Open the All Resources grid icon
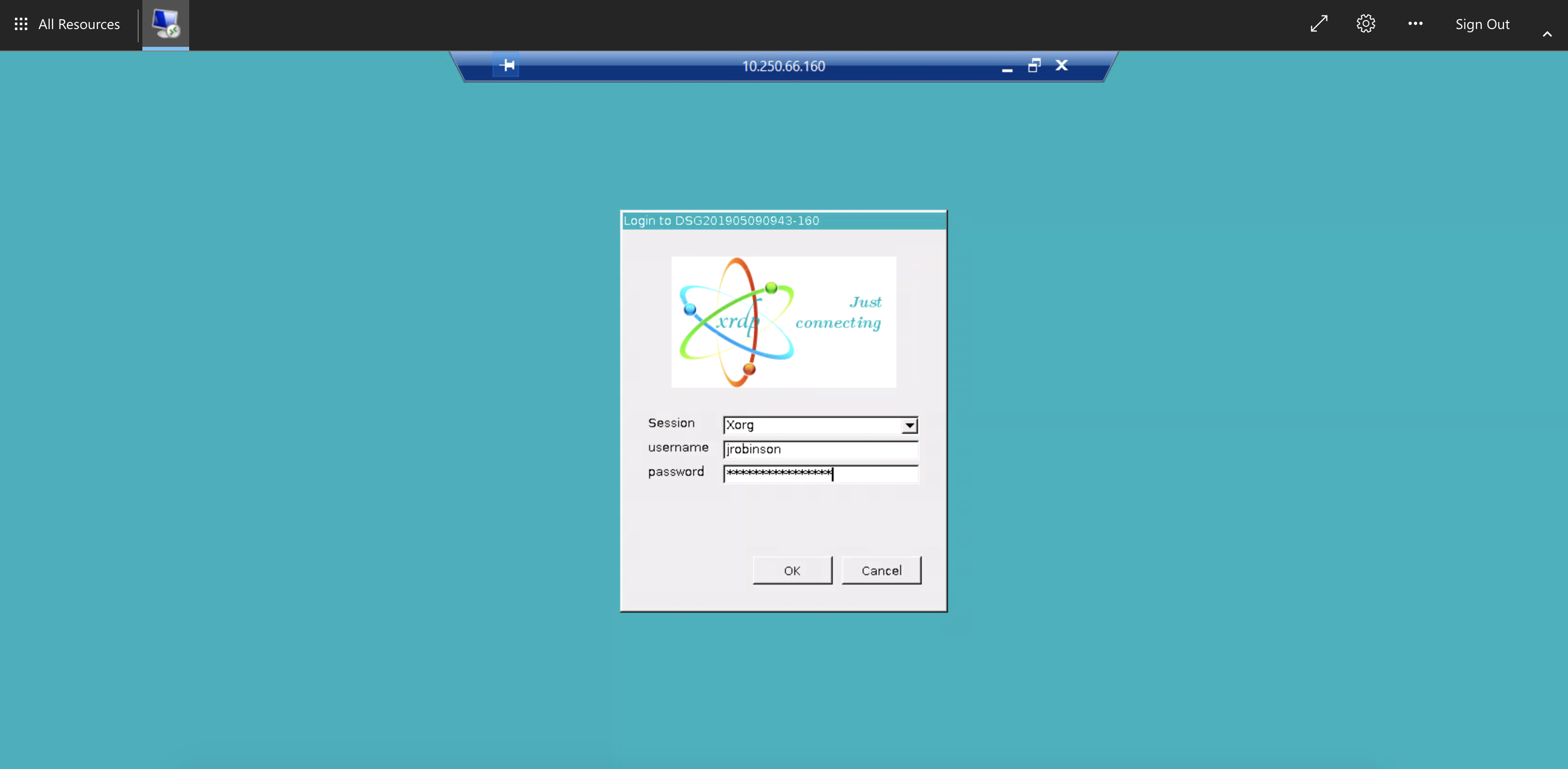Image resolution: width=1568 pixels, height=769 pixels. tap(21, 24)
